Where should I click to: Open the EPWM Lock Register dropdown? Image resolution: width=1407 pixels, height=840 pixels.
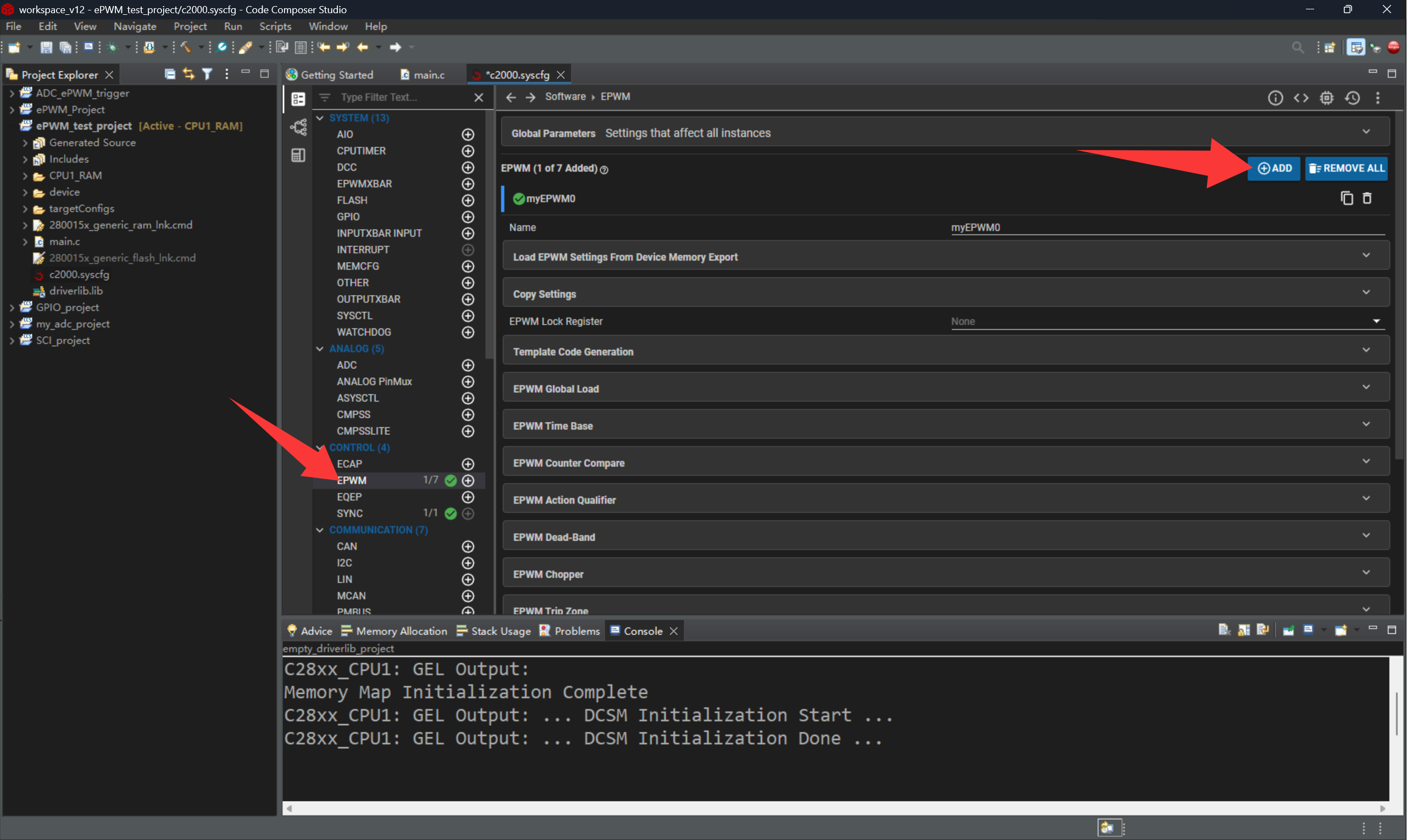1167,321
